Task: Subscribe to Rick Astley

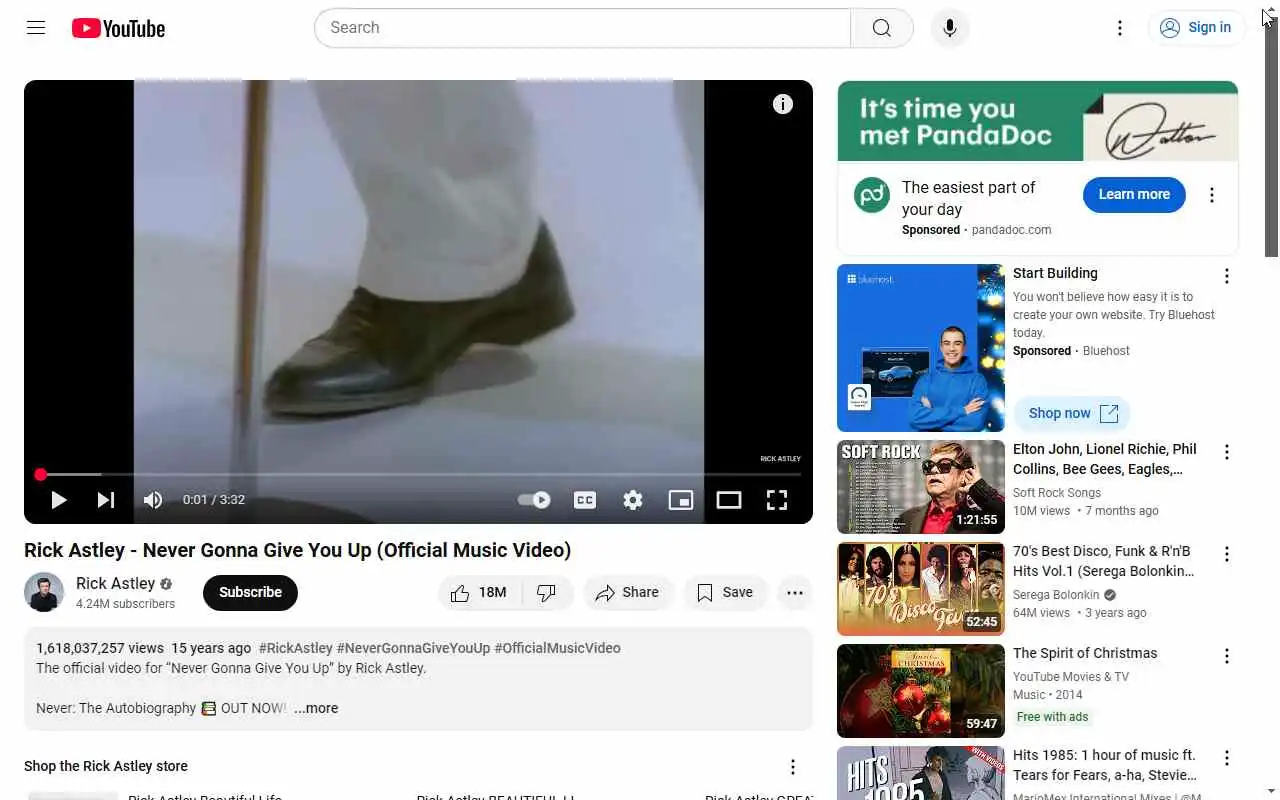Action: coord(250,593)
